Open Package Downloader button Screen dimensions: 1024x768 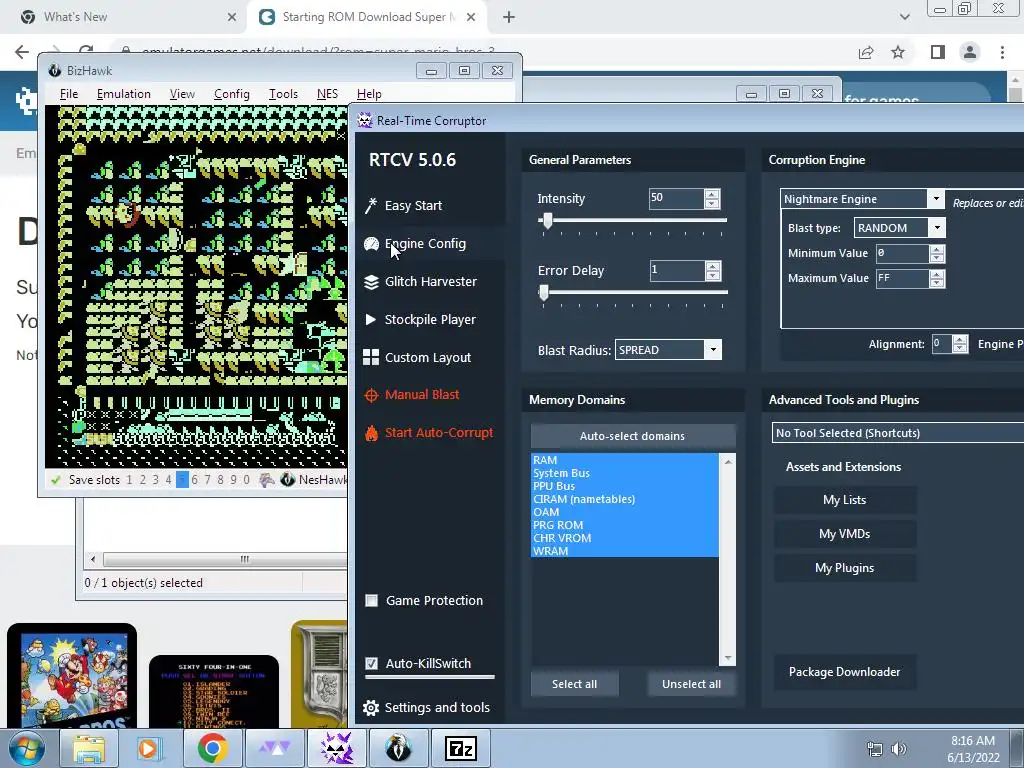point(844,672)
